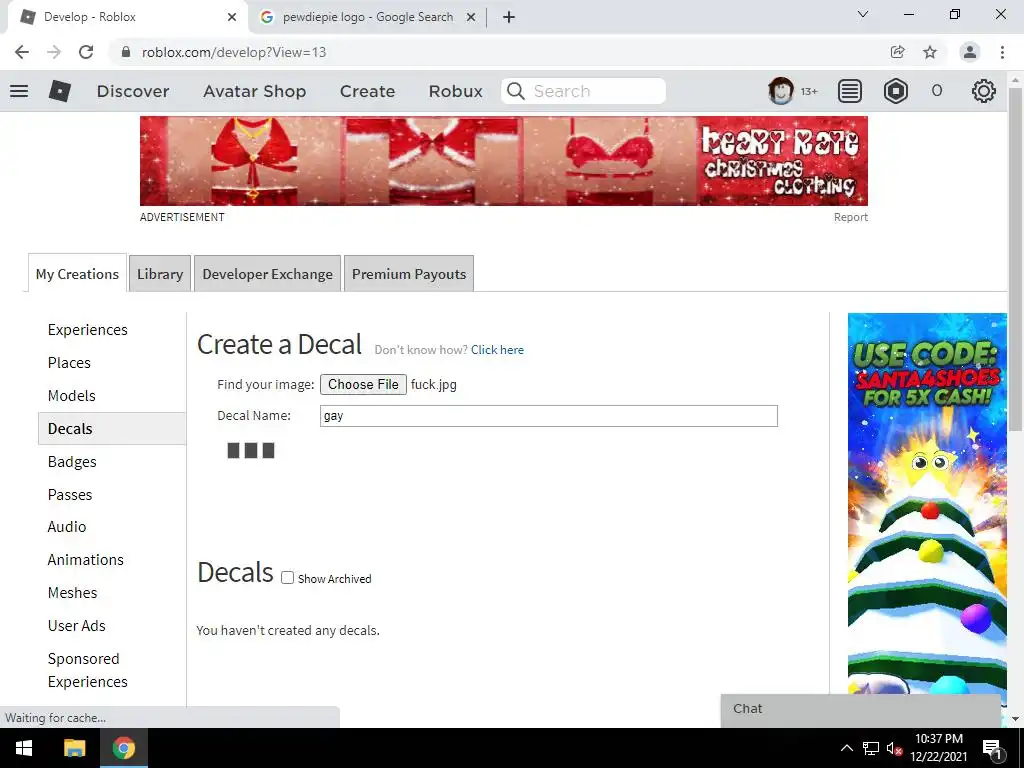Open the user avatar profile icon
Image resolution: width=1024 pixels, height=768 pixels.
pyautogui.click(x=780, y=91)
